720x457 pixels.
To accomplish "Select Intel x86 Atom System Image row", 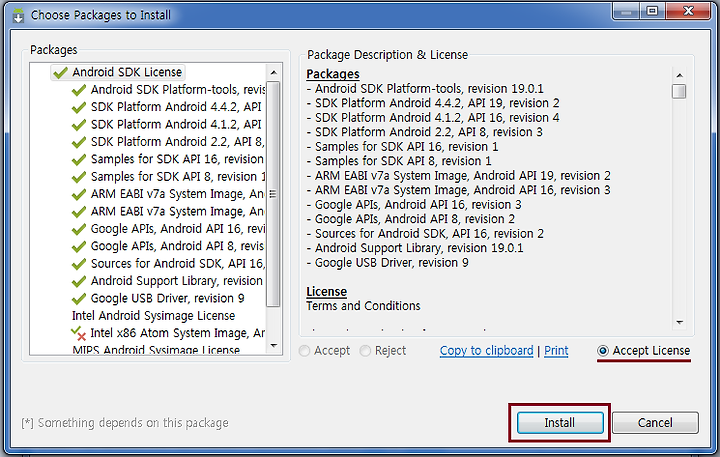I will point(177,333).
